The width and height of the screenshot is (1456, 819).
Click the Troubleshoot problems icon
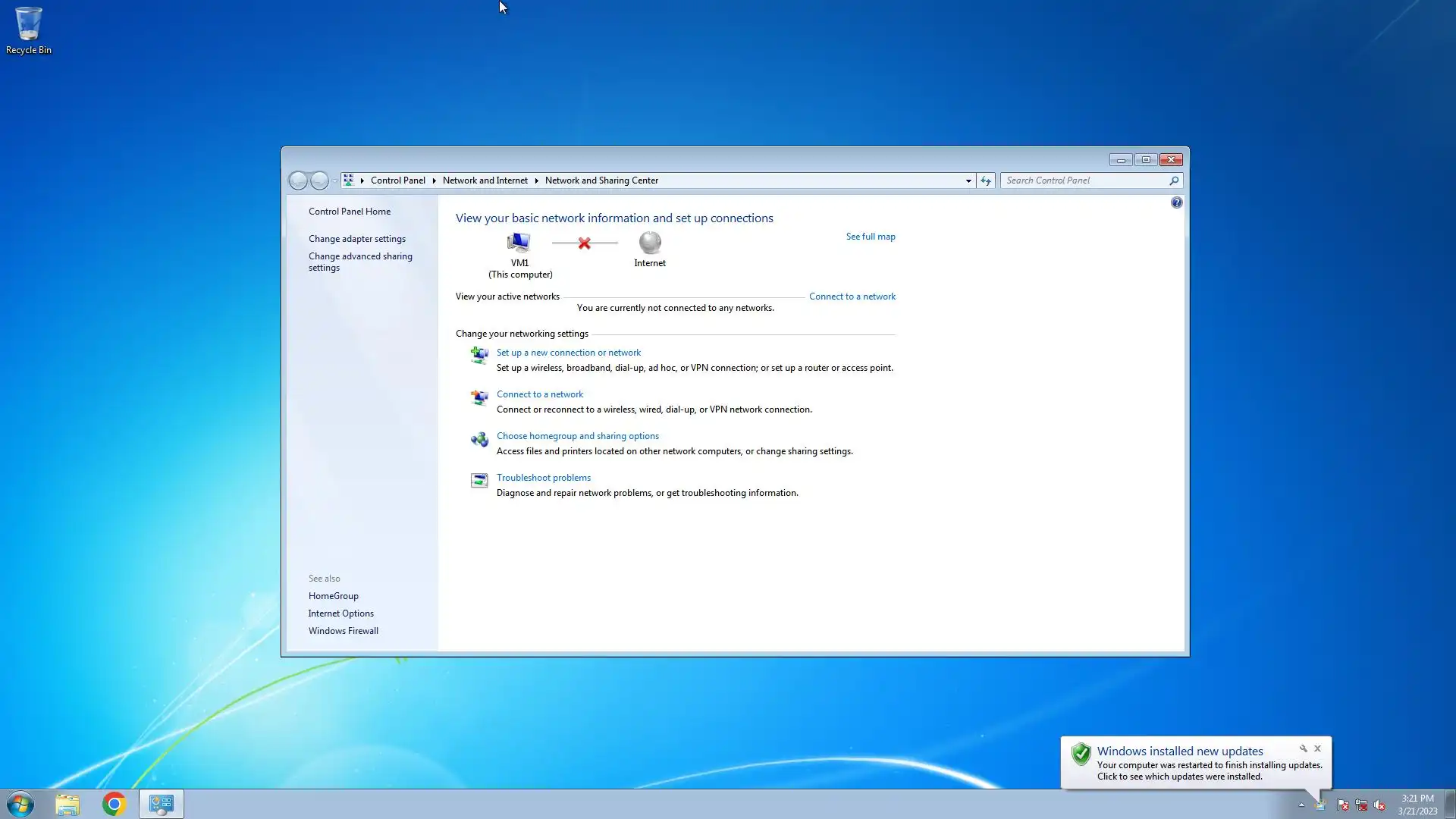[x=479, y=481]
